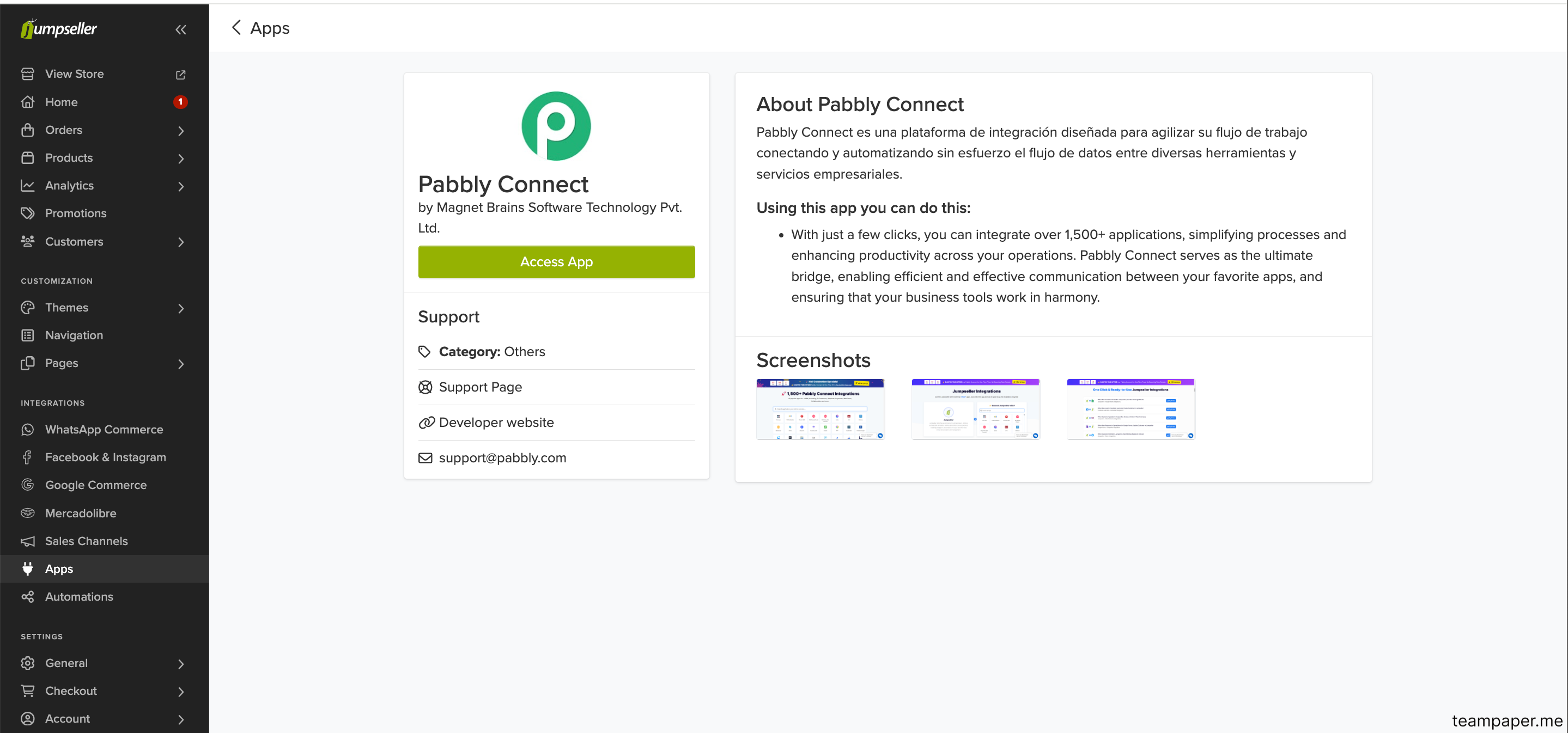Open the Support Page link
The height and width of the screenshot is (733, 1568).
(x=479, y=387)
